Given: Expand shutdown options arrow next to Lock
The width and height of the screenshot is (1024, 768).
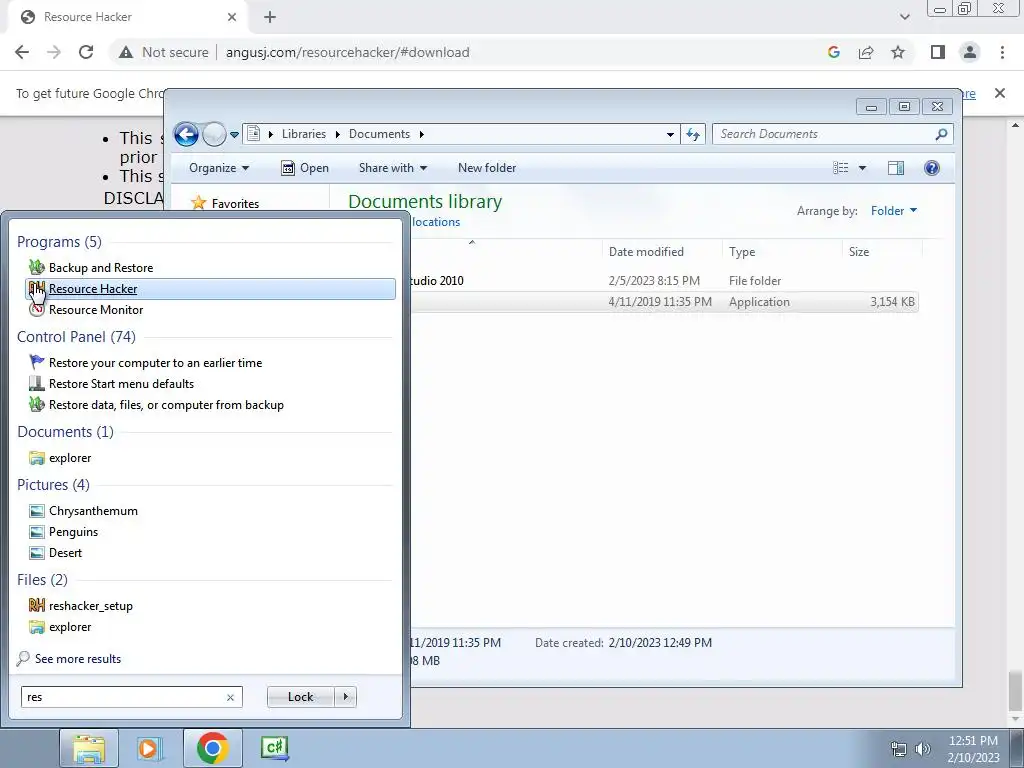Looking at the screenshot, I should pos(345,697).
